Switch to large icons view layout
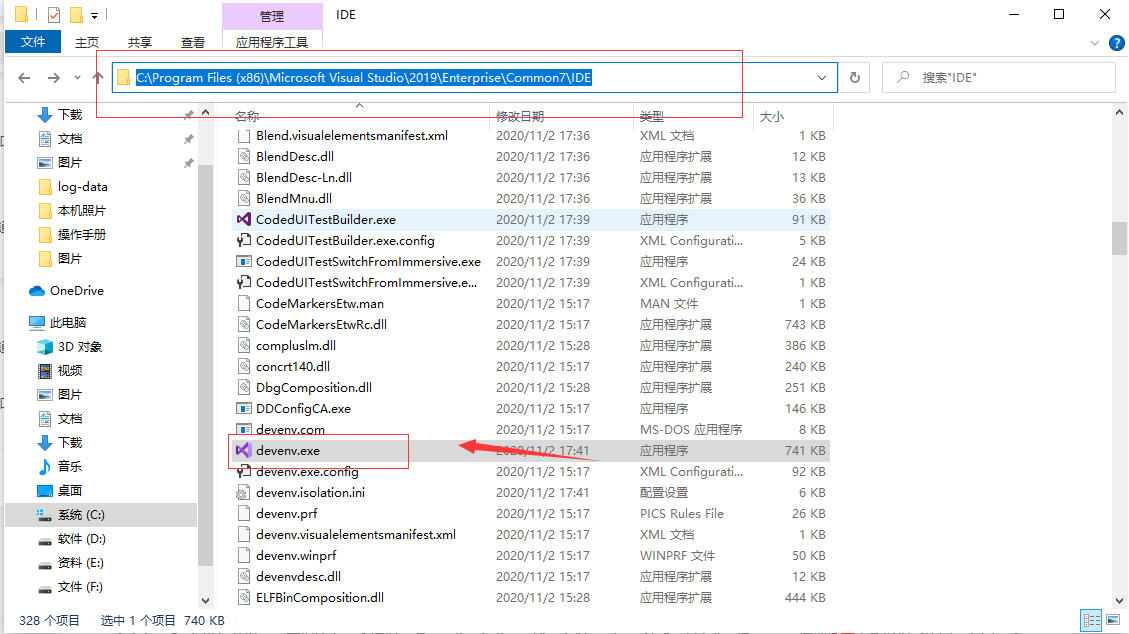The image size is (1129, 634). pyautogui.click(x=1113, y=620)
